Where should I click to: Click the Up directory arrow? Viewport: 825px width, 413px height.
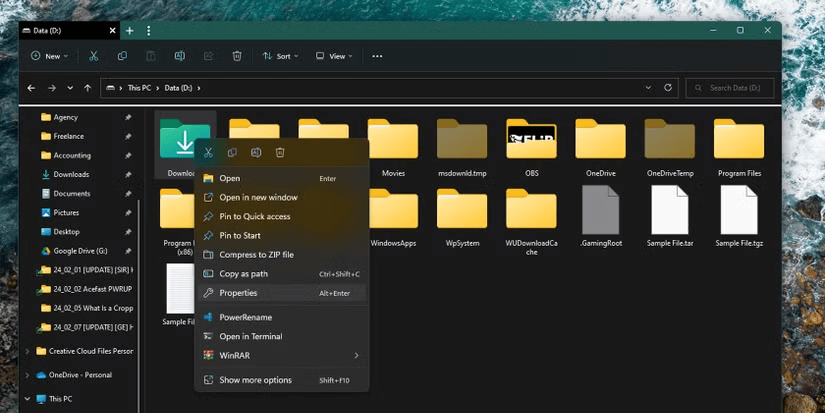tap(88, 88)
